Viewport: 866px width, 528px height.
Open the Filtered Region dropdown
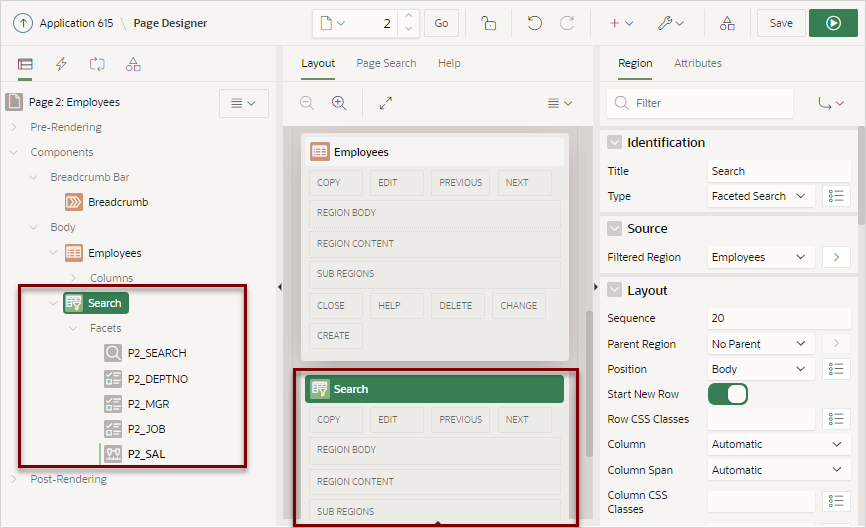(x=761, y=257)
